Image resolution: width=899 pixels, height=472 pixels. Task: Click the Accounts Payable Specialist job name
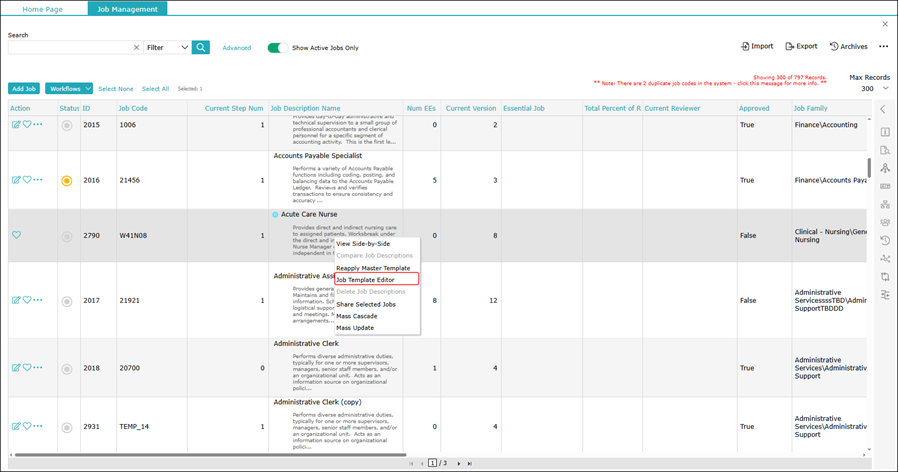pos(318,156)
